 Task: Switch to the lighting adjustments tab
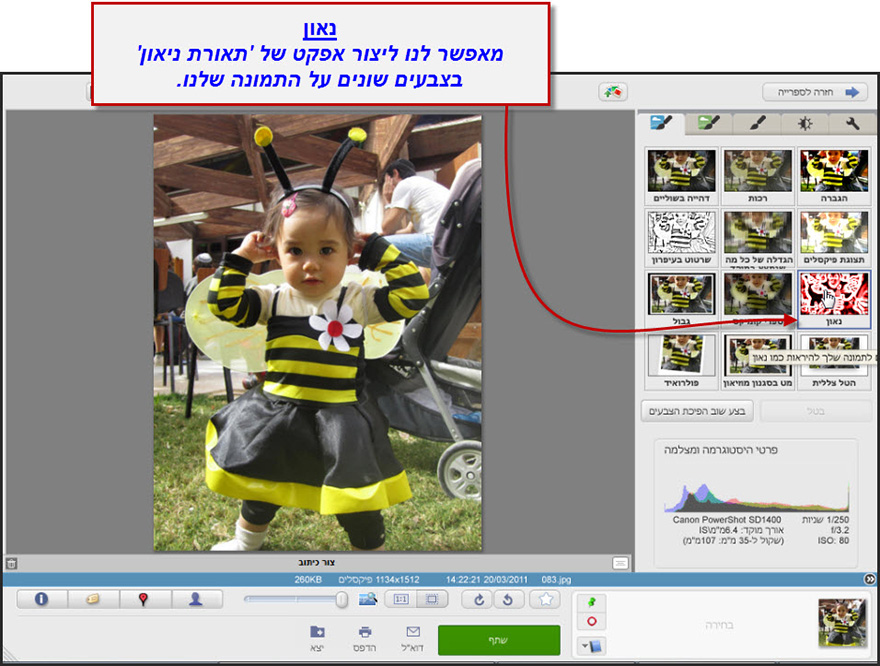pyautogui.click(x=805, y=124)
